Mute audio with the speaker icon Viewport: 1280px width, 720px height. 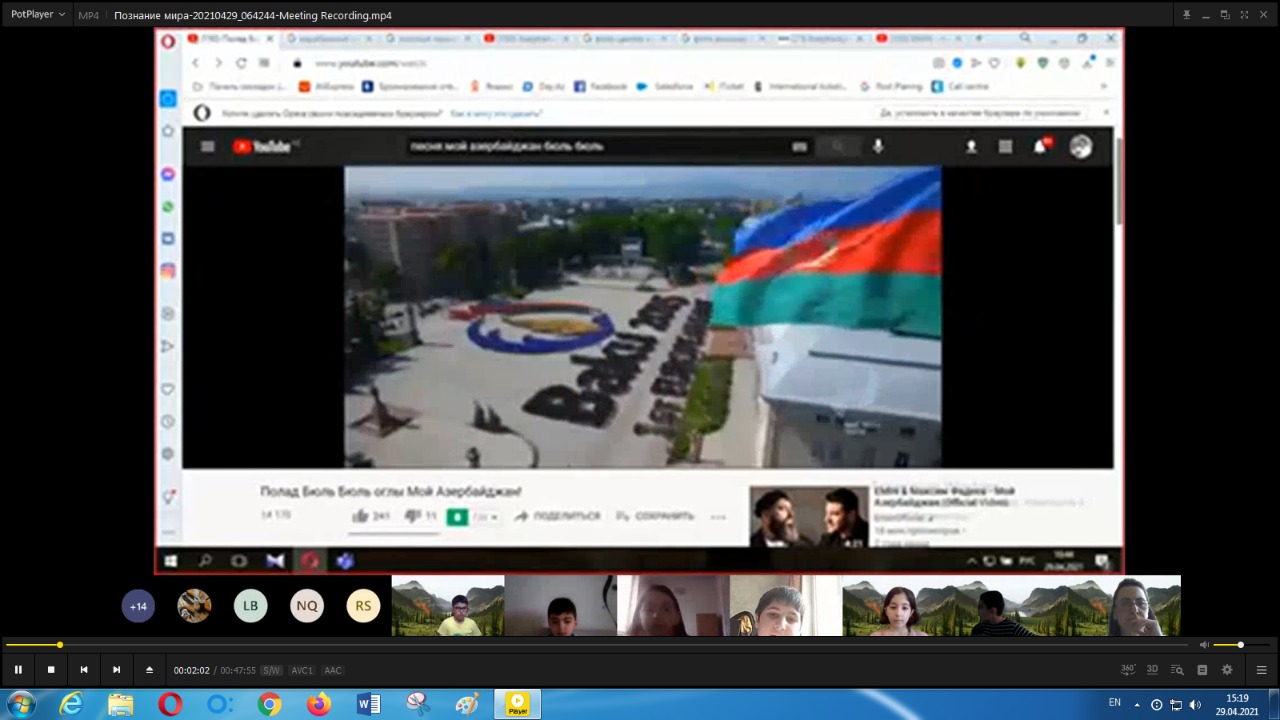click(1204, 645)
